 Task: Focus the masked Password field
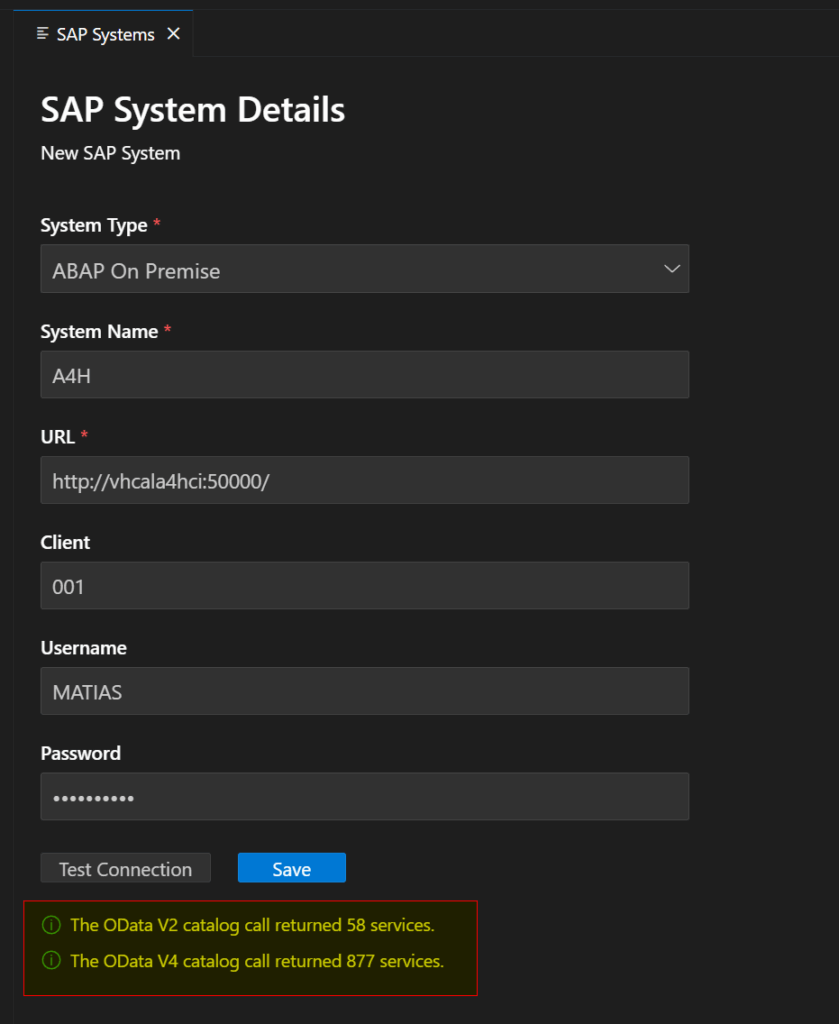tap(364, 797)
